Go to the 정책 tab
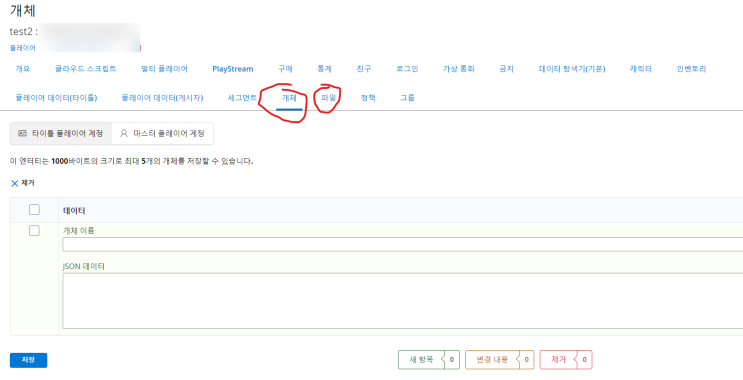 368,98
